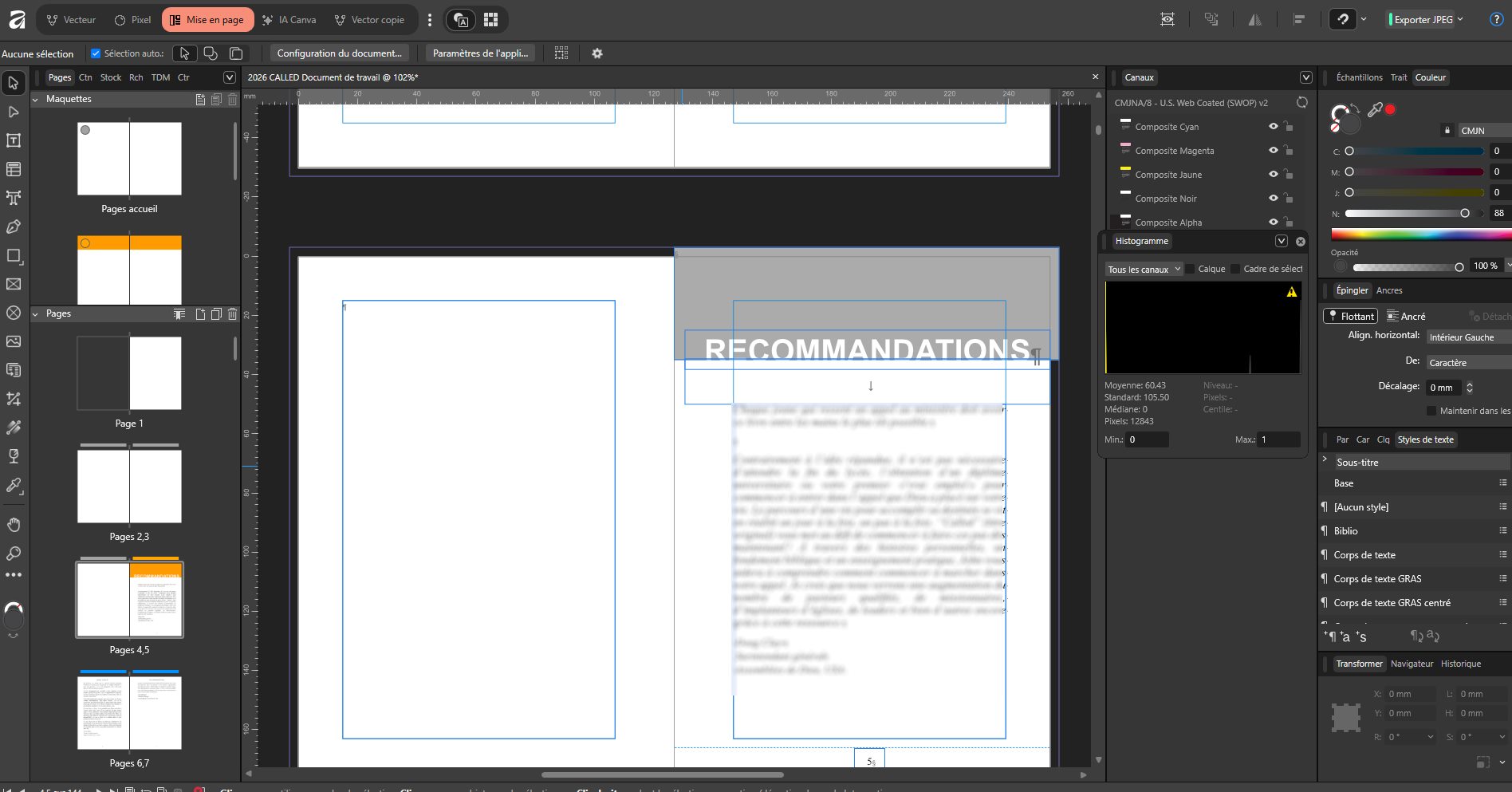The height and width of the screenshot is (792, 1512).
Task: Enable the Calque checkbox in Histogramme
Action: pyautogui.click(x=1190, y=270)
